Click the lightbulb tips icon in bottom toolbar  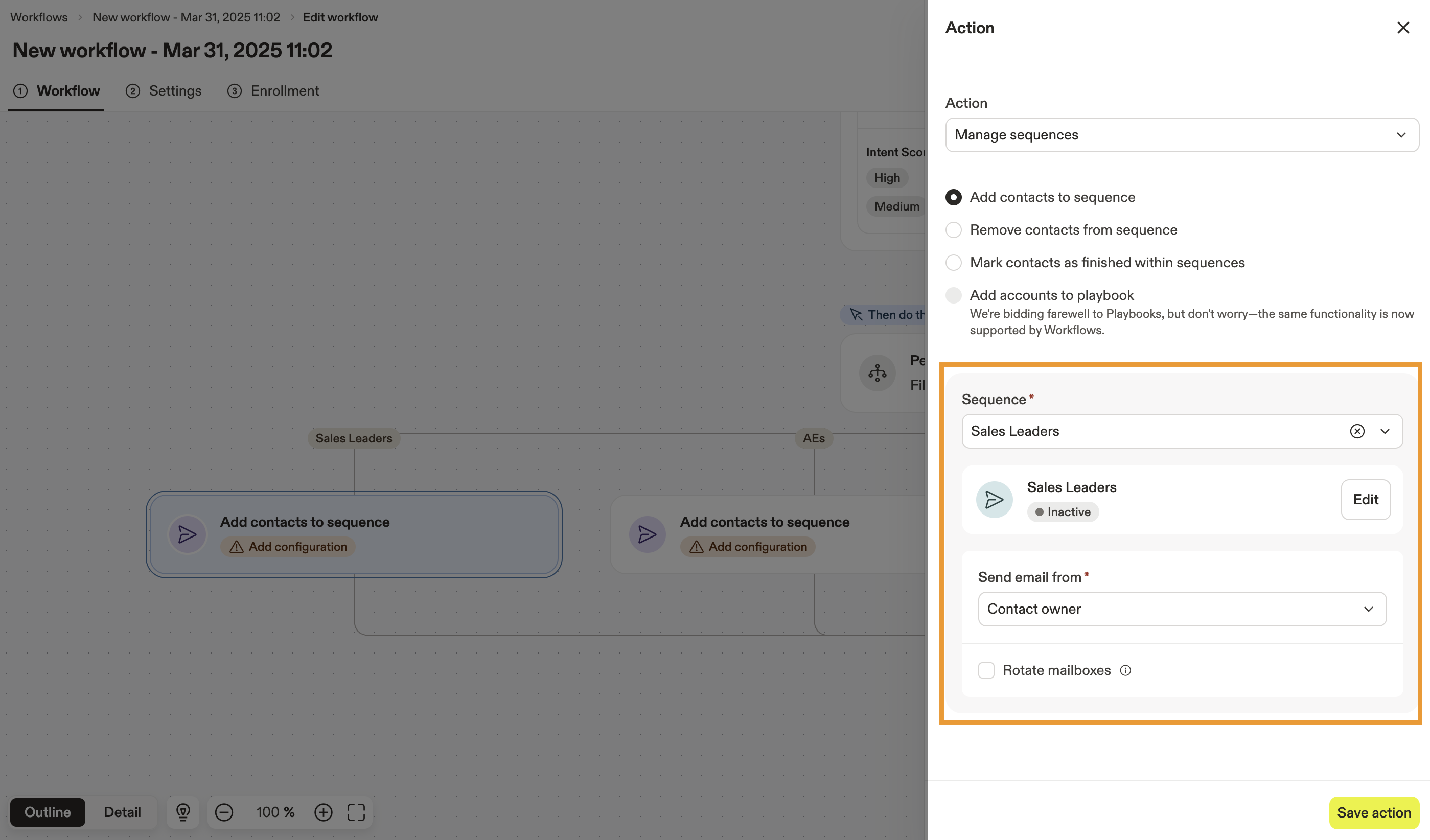click(x=183, y=812)
